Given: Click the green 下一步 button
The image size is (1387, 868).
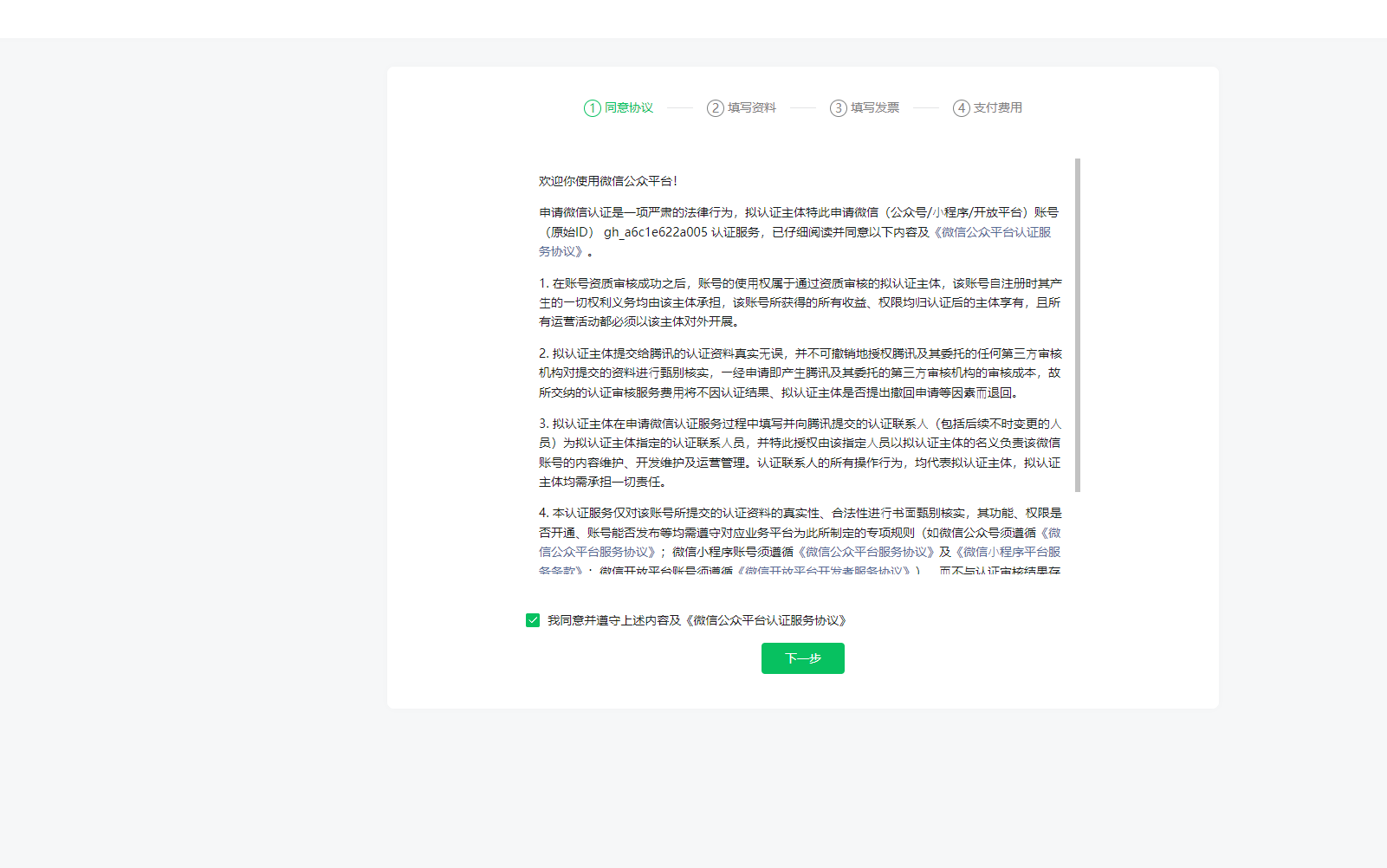Looking at the screenshot, I should (x=803, y=658).
